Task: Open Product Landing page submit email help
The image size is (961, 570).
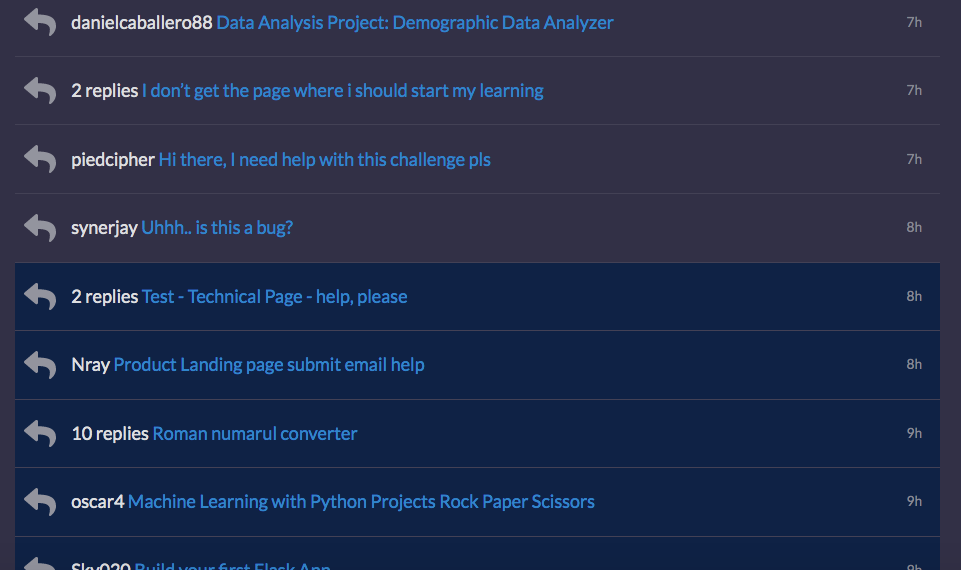Action: 269,365
